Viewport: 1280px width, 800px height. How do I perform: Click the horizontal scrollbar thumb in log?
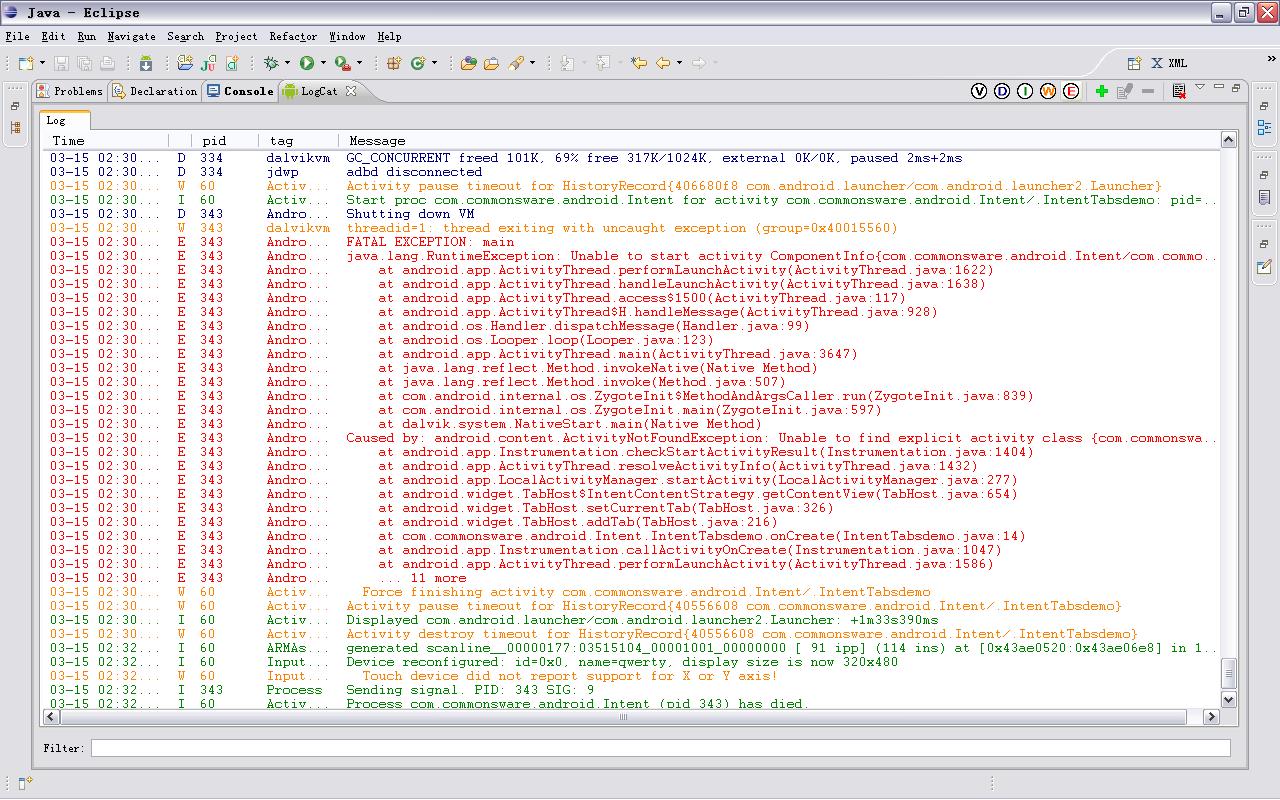(623, 717)
